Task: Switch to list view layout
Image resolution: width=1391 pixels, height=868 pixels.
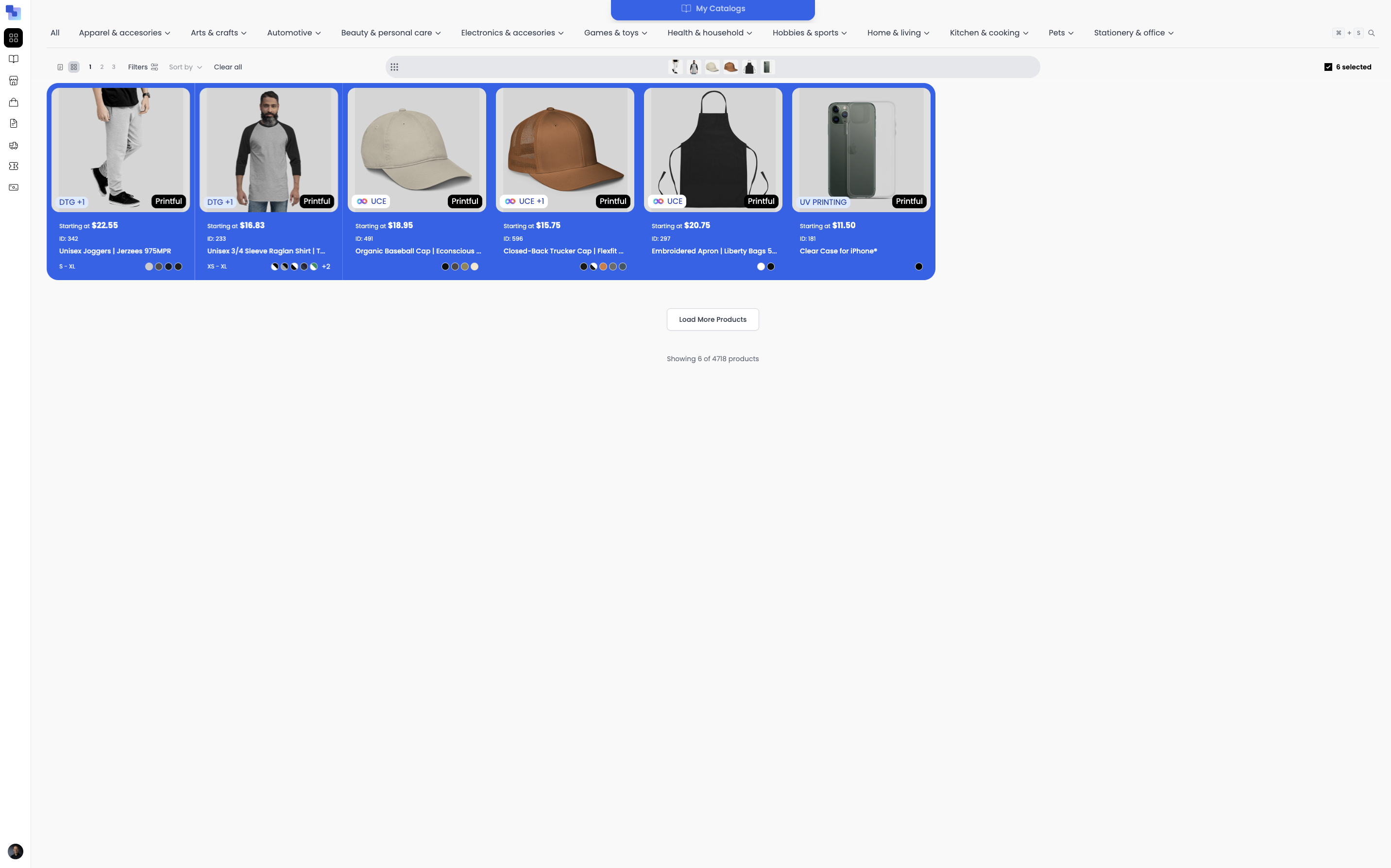Action: pyautogui.click(x=60, y=67)
